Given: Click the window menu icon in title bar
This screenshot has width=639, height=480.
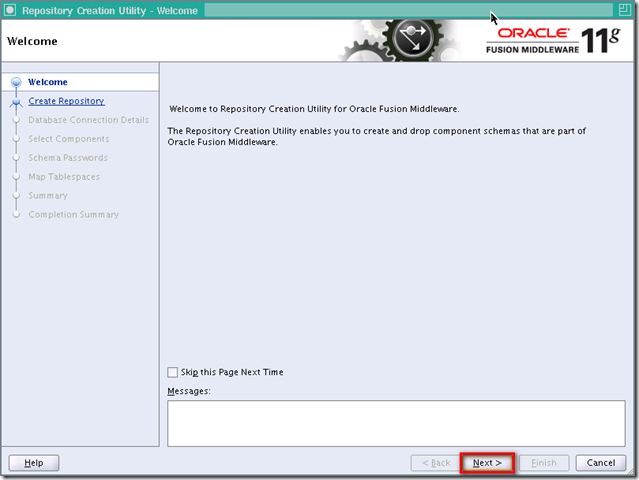Looking at the screenshot, I should (10, 10).
